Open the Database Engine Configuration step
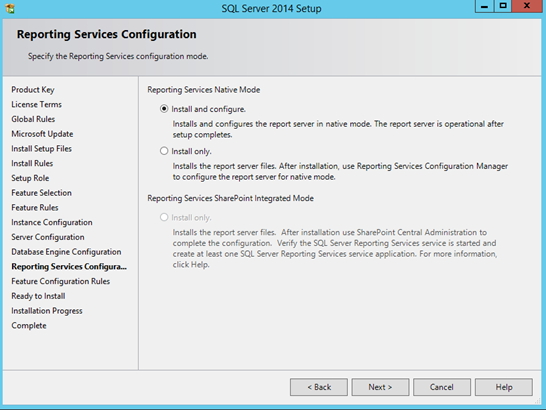 pos(66,252)
